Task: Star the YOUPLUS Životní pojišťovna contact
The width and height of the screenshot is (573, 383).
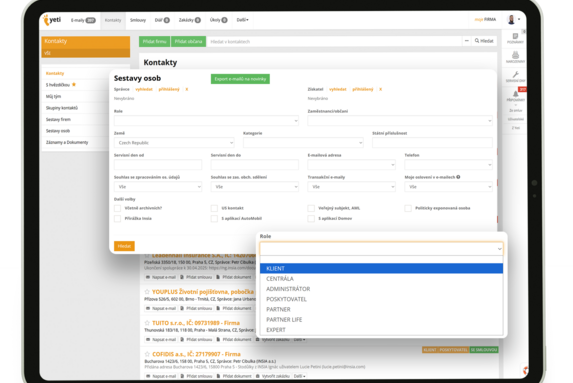Action: (x=147, y=292)
